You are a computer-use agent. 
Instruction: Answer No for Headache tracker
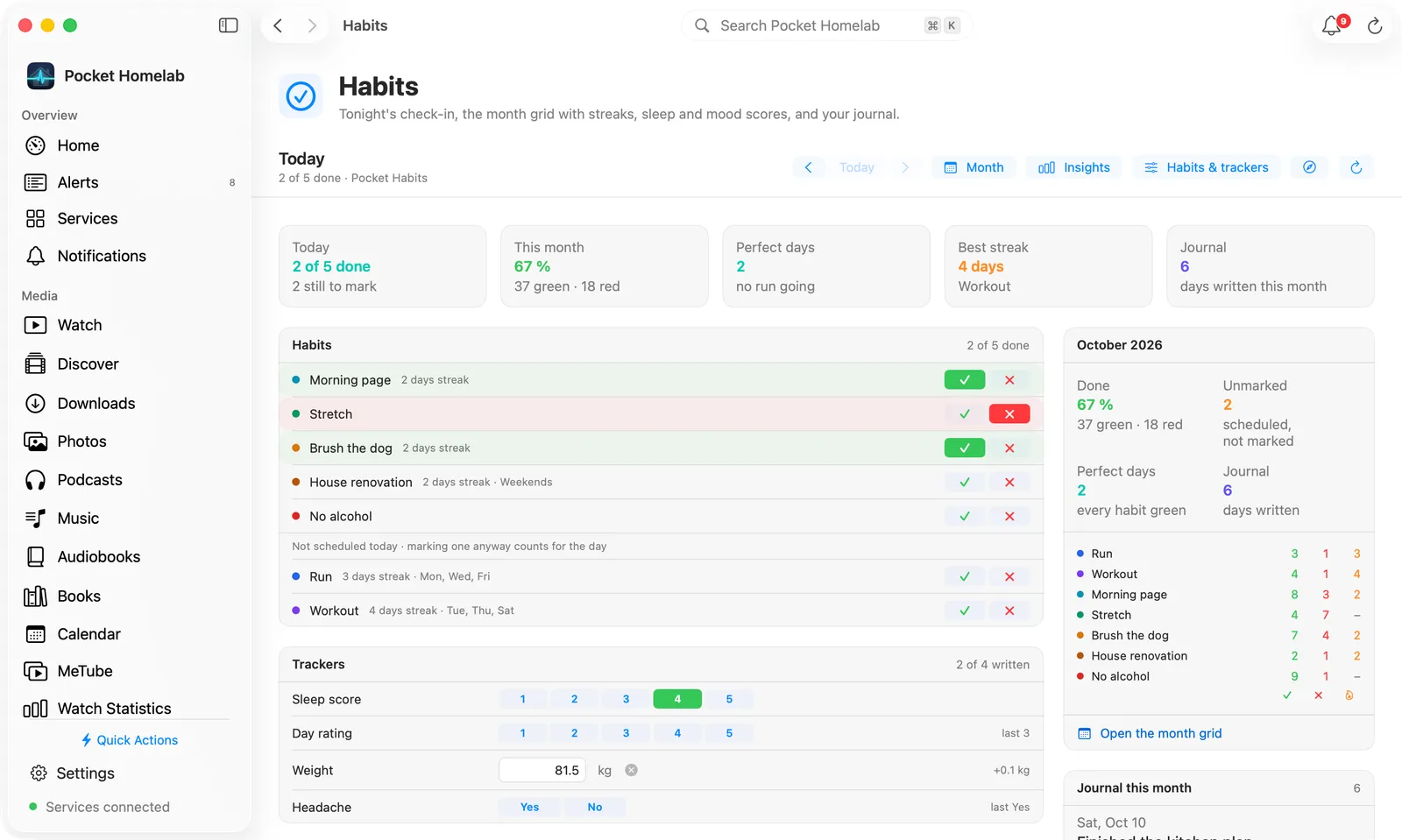(594, 808)
